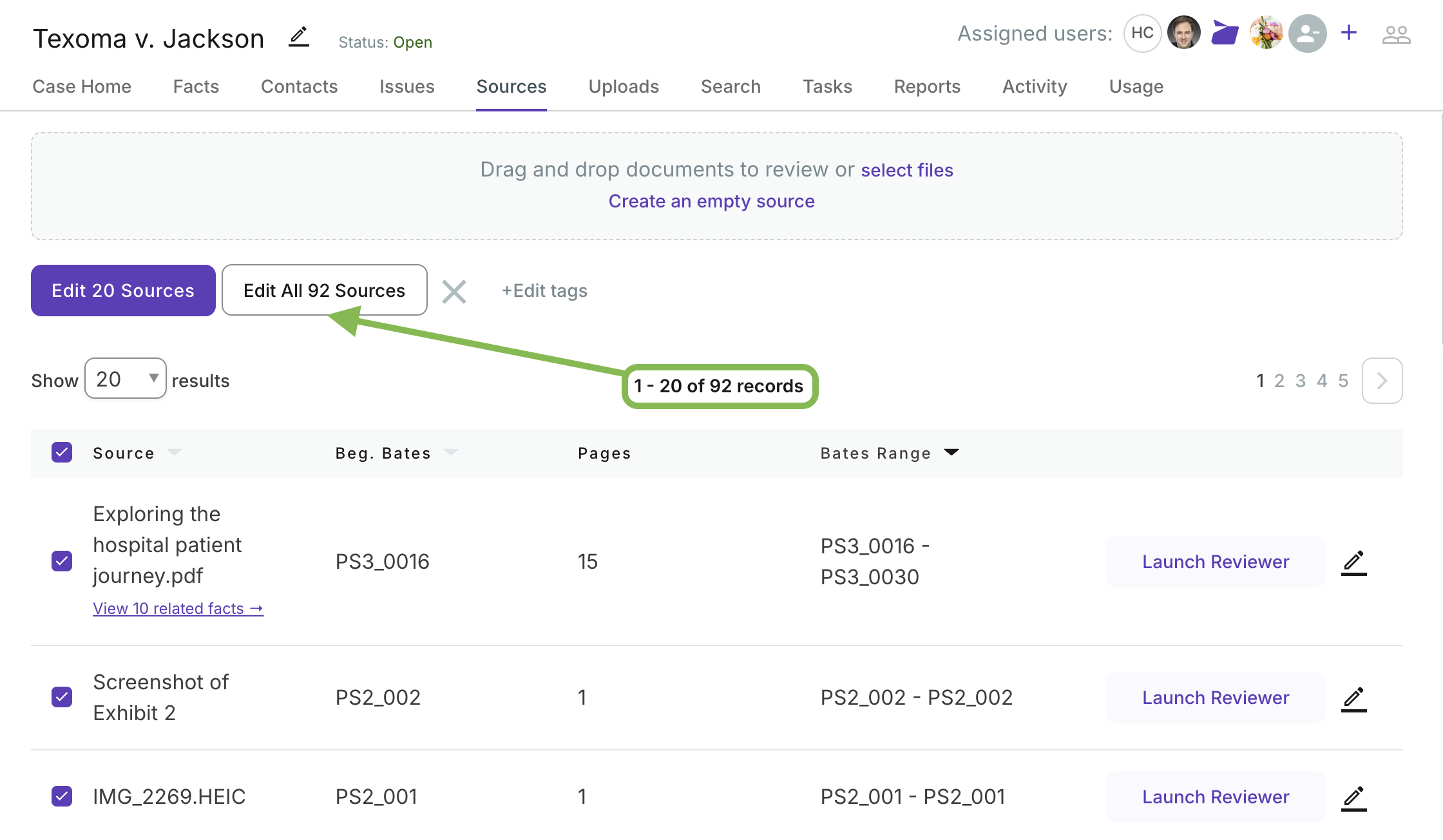The height and width of the screenshot is (840, 1443).
Task: Expand the Source column sort arrow
Action: [x=175, y=452]
